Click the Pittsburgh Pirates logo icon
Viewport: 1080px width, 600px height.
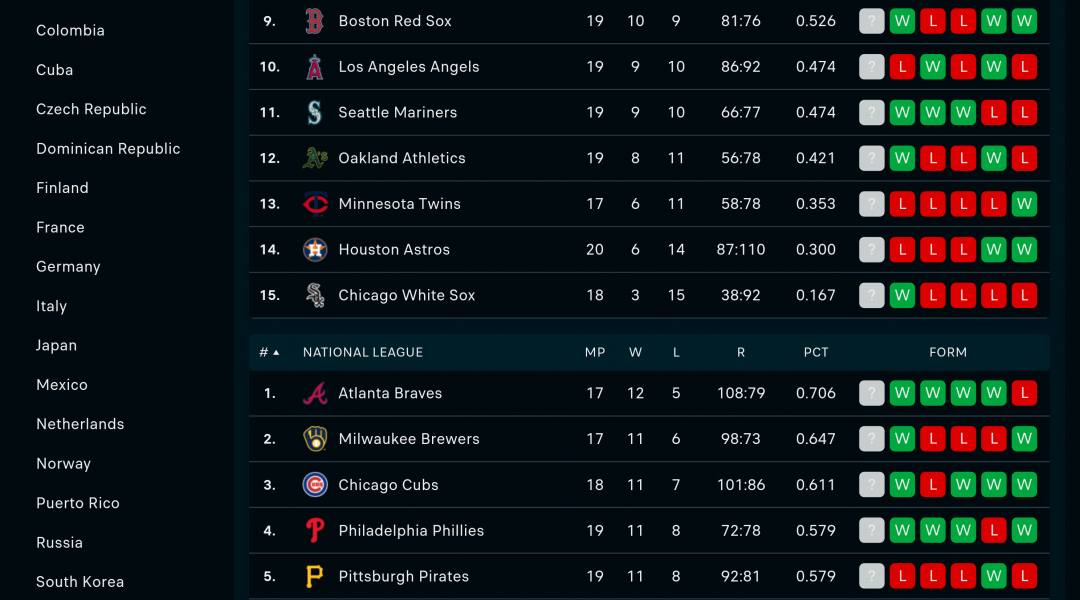315,577
